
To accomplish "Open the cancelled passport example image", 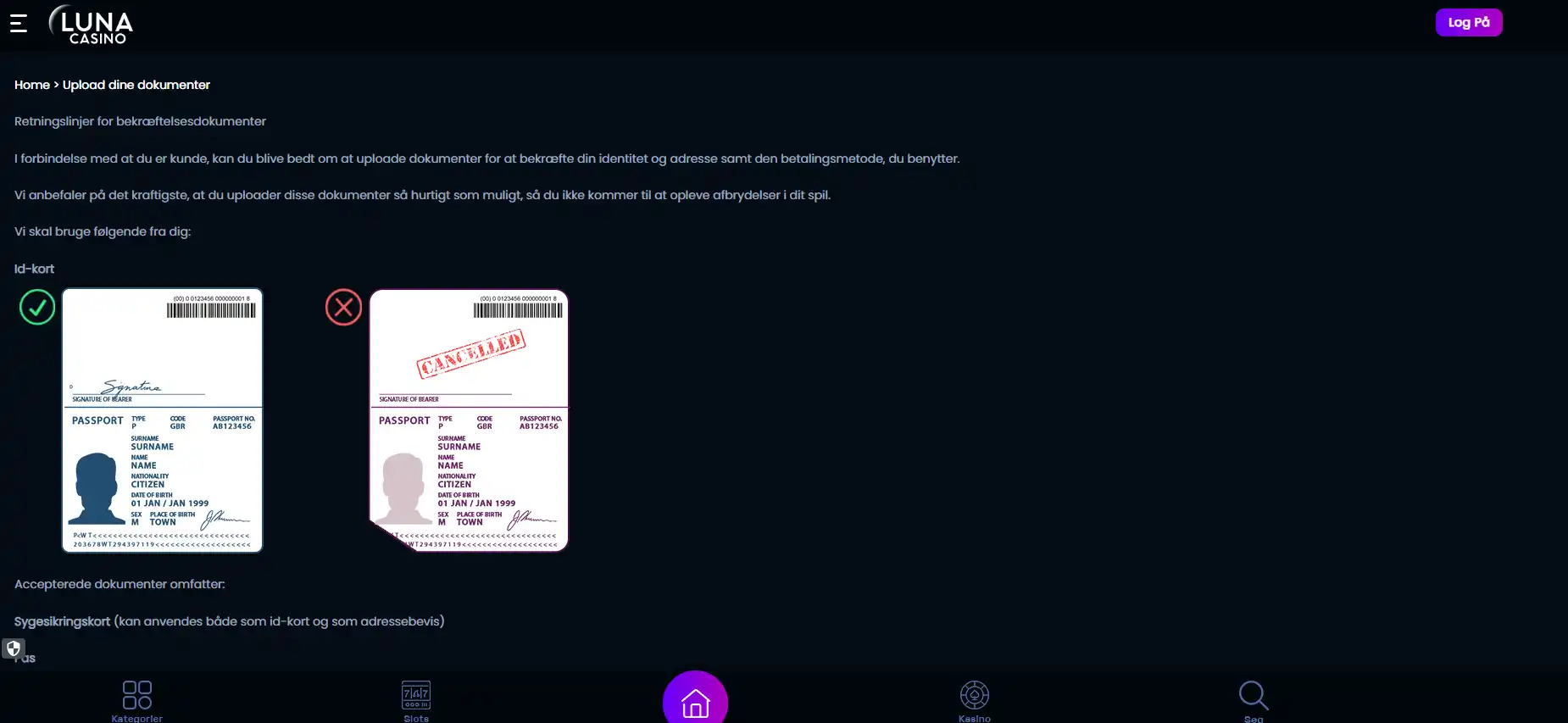I will coord(469,420).
